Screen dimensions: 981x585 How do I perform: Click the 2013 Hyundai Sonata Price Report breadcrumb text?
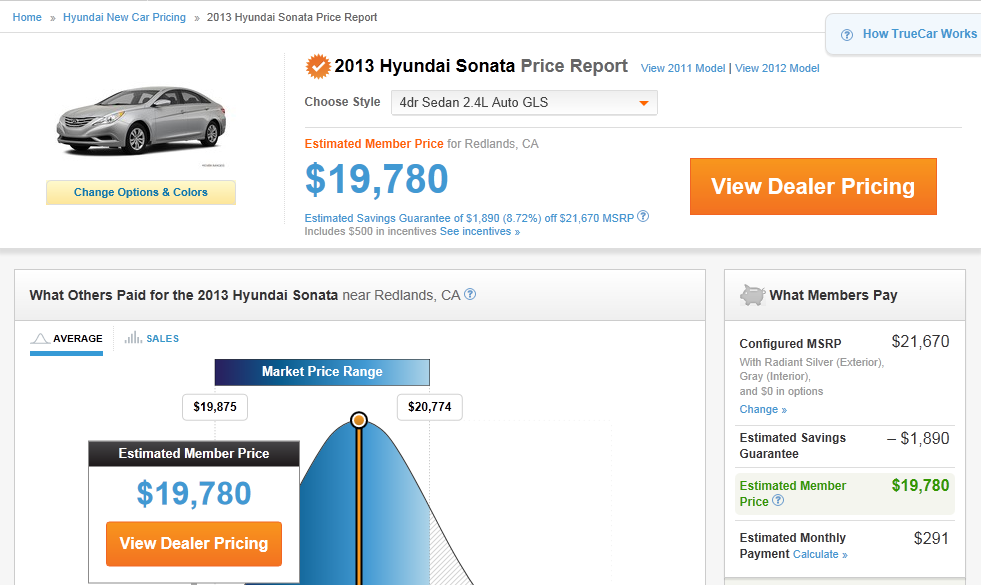[x=292, y=17]
